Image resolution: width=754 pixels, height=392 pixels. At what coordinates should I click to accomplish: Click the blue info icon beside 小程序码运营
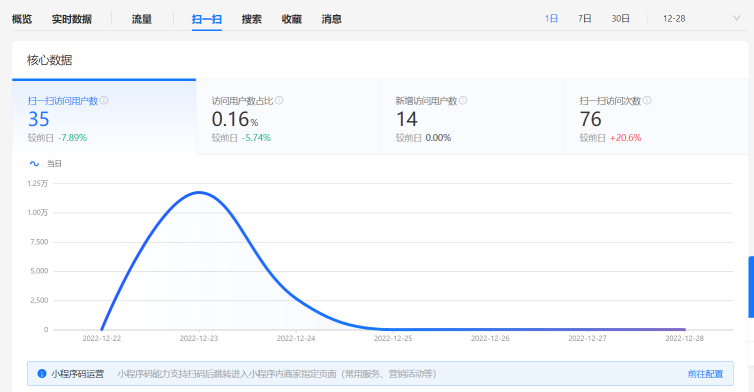[42, 374]
